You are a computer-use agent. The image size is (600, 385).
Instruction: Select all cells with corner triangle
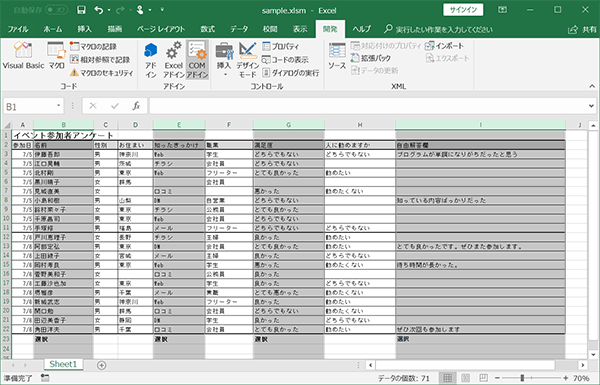(x=7, y=125)
